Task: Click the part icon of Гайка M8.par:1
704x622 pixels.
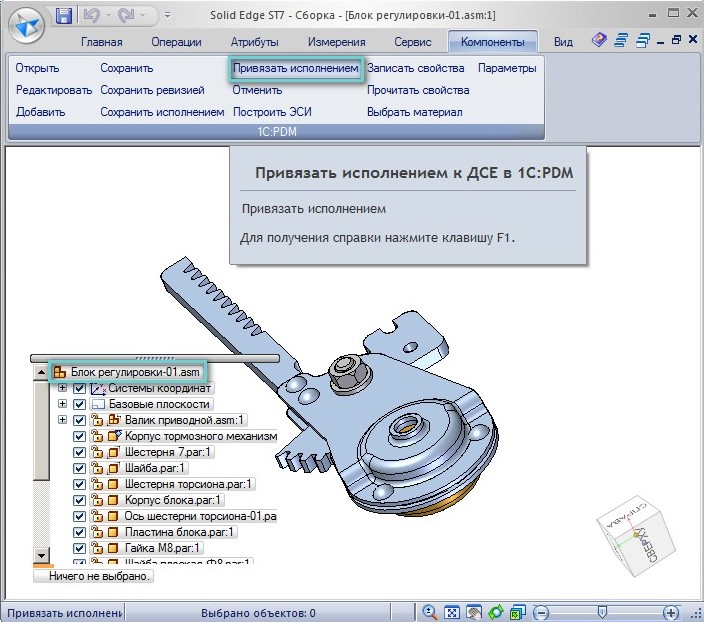Action: point(113,548)
